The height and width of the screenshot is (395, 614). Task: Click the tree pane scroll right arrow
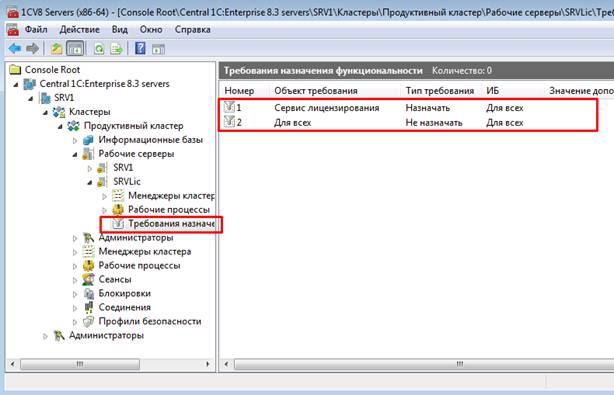click(x=208, y=364)
